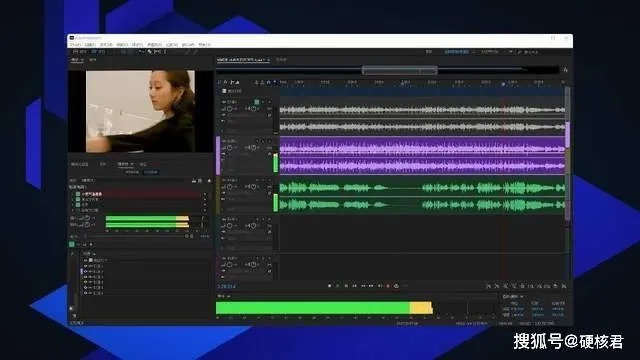Switch to the Mixer tab beside the editor tab
This screenshot has width=640, height=360.
282,60
